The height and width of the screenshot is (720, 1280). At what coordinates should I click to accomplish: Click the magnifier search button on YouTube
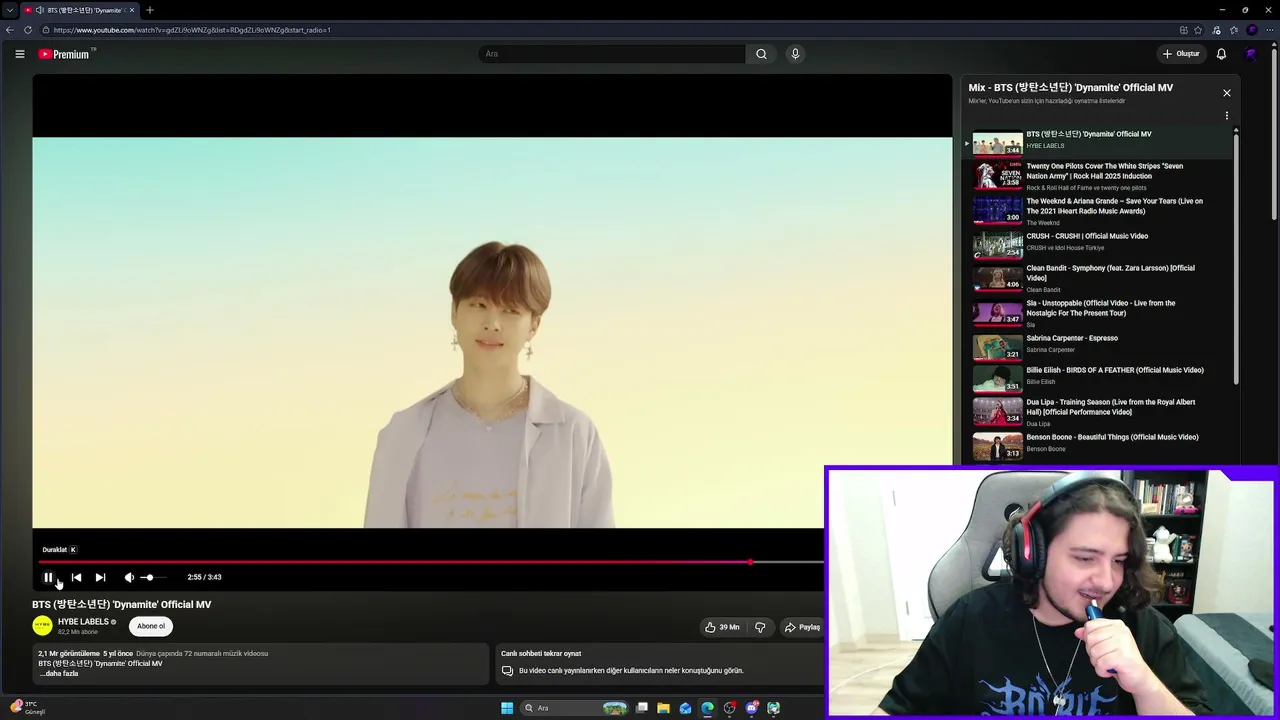761,54
